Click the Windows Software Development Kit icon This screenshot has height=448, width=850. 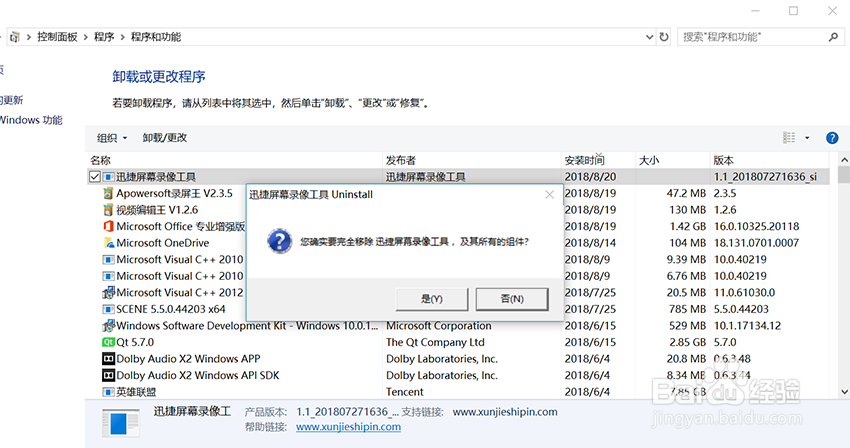(x=108, y=325)
